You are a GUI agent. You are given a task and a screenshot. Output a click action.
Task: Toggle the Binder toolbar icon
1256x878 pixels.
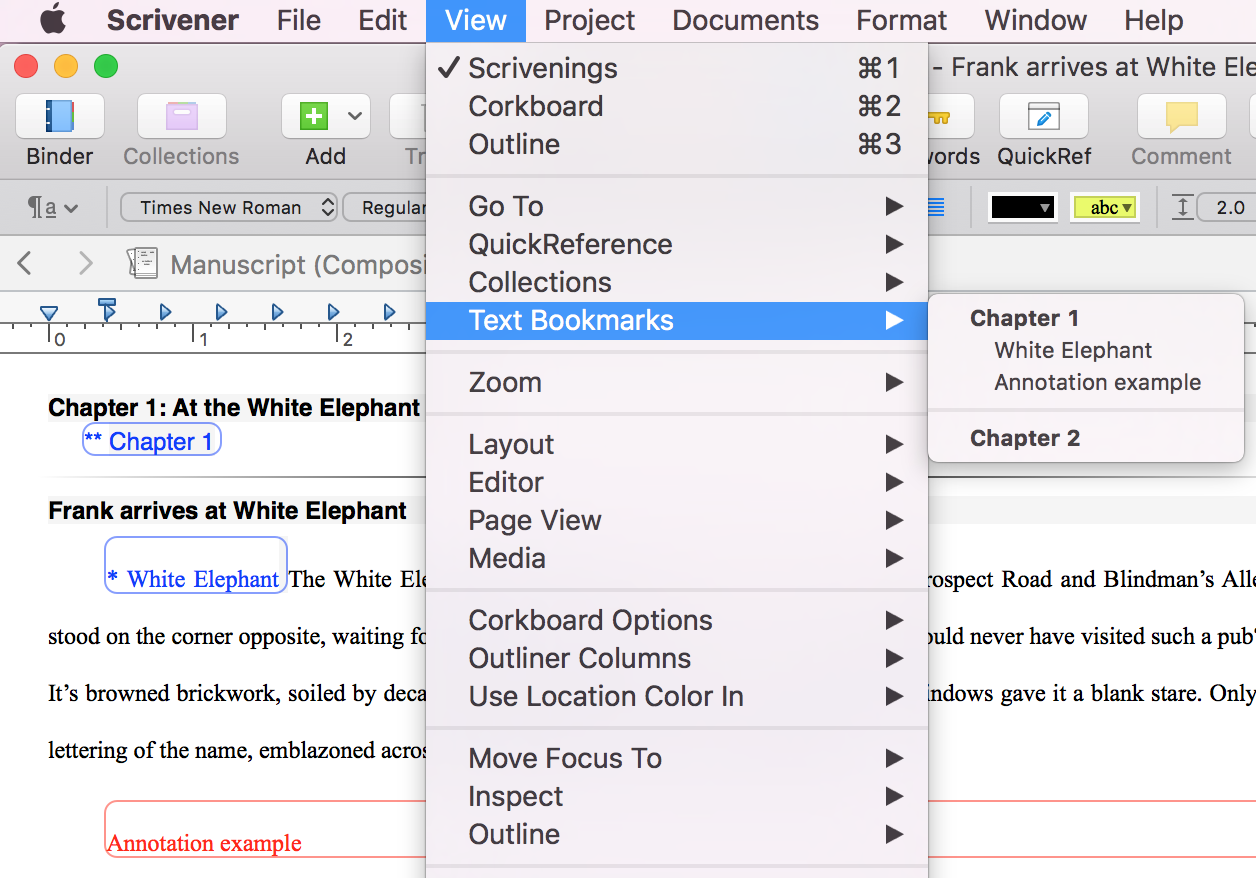(60, 117)
